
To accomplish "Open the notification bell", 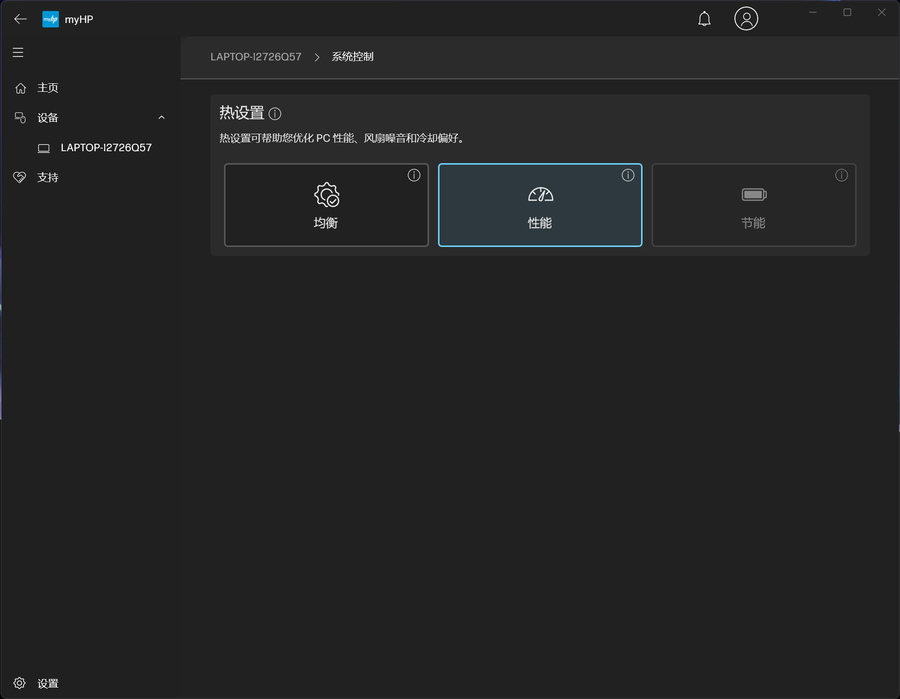I will (x=704, y=18).
